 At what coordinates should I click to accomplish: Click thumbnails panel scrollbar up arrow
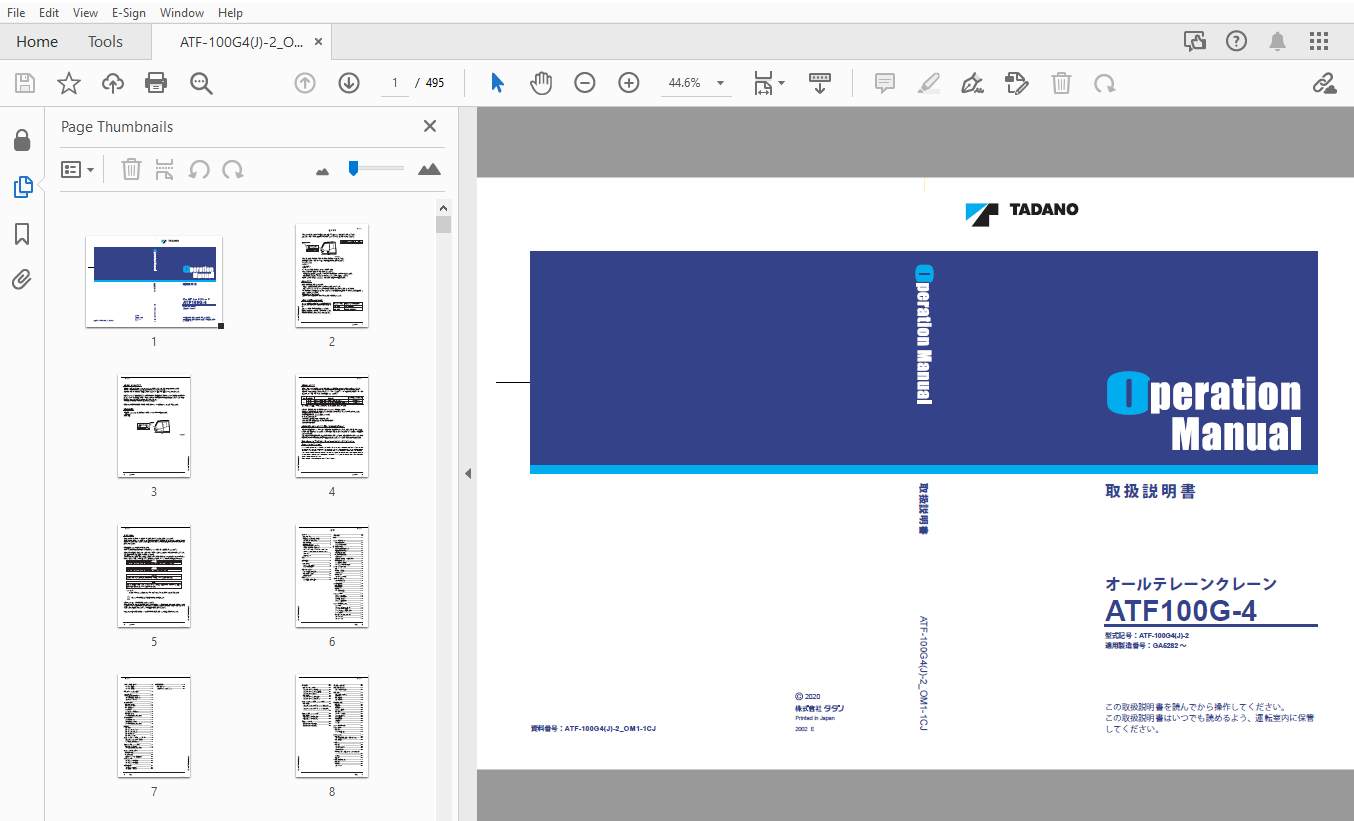click(444, 207)
